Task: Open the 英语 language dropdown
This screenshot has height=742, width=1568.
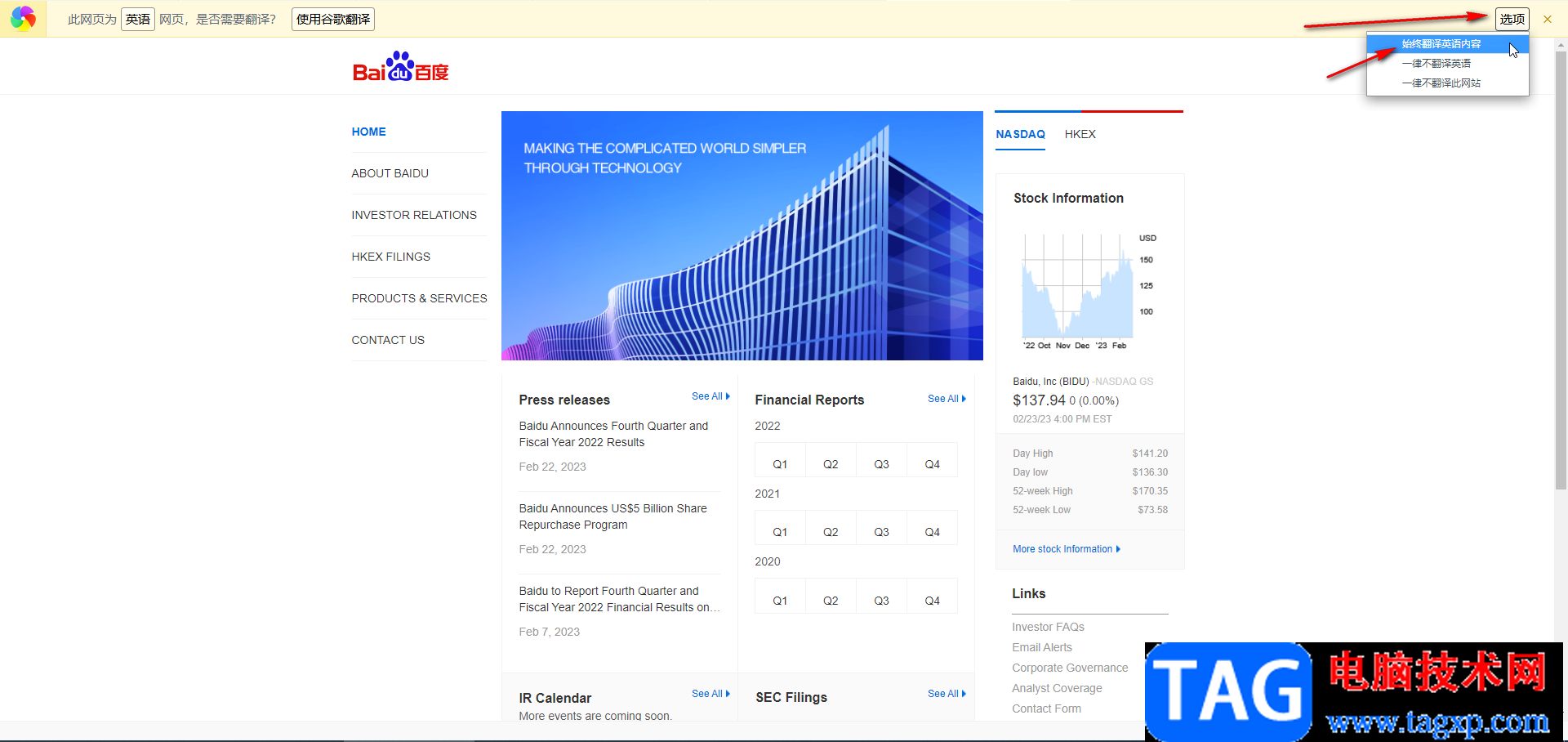Action: (x=138, y=19)
